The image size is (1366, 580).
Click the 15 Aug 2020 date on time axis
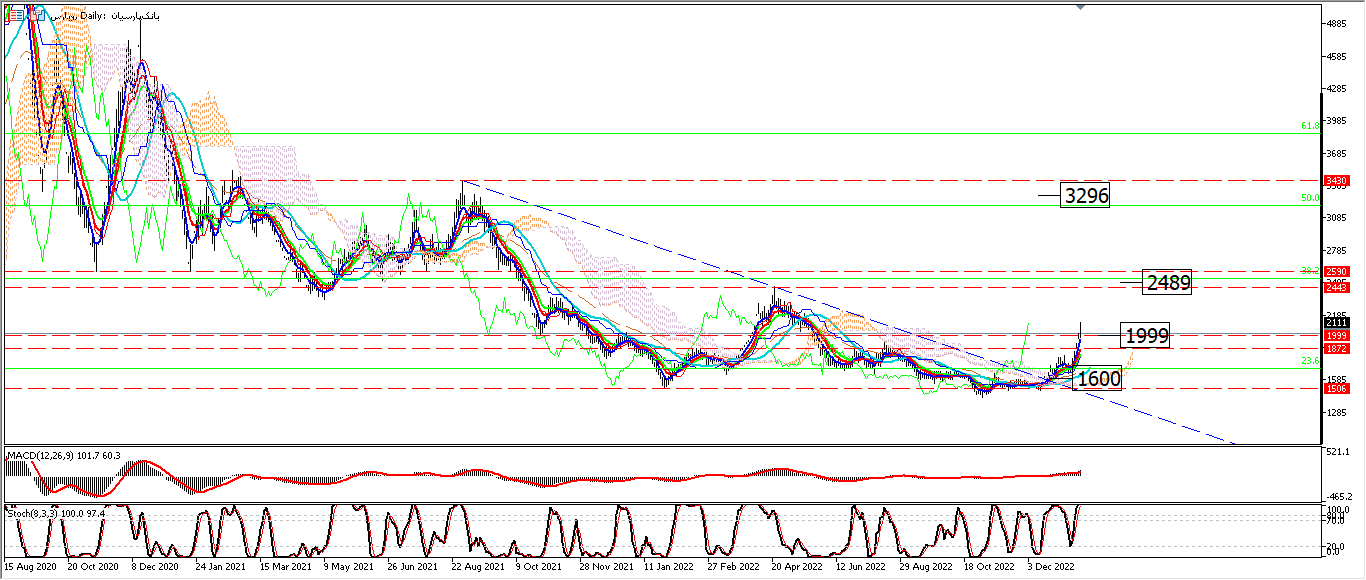pos(30,566)
